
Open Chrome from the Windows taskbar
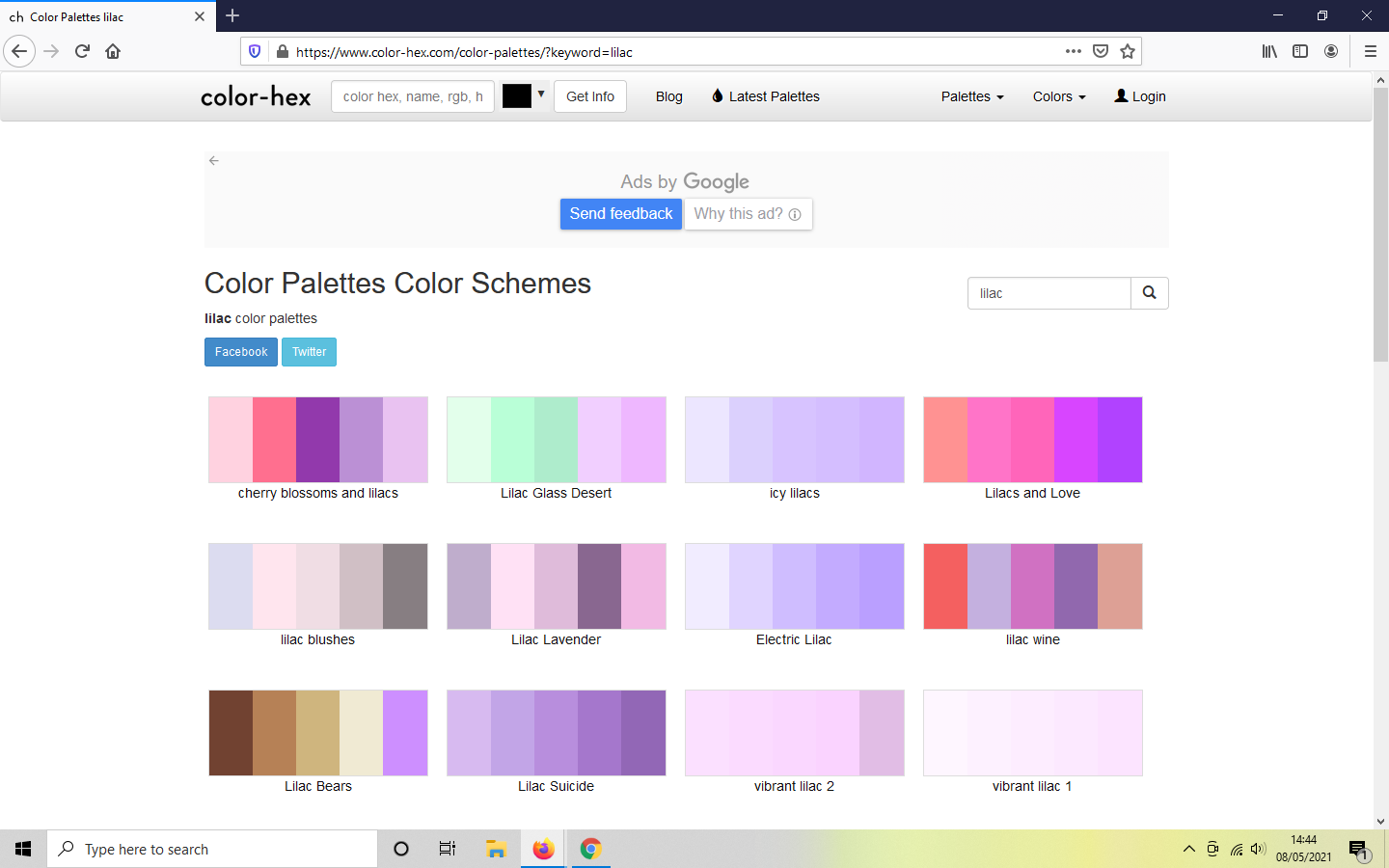(590, 849)
